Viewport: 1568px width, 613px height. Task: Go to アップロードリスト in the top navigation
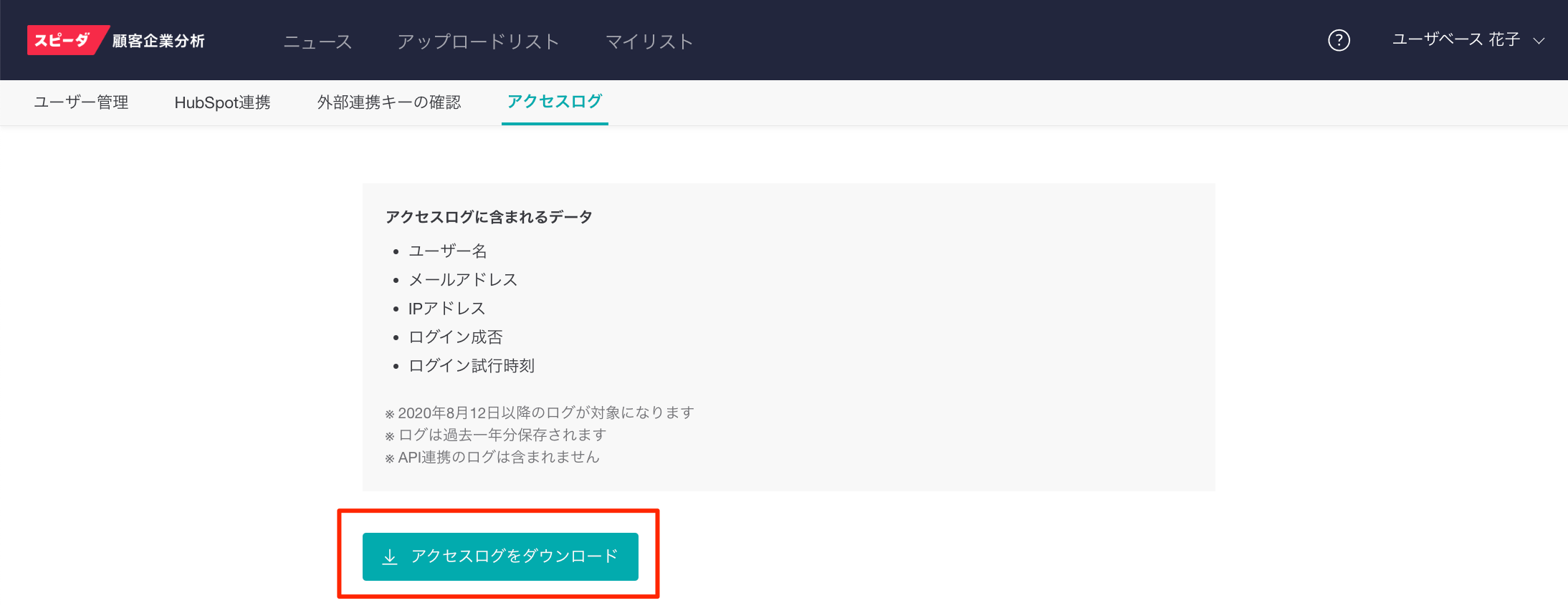tap(478, 42)
